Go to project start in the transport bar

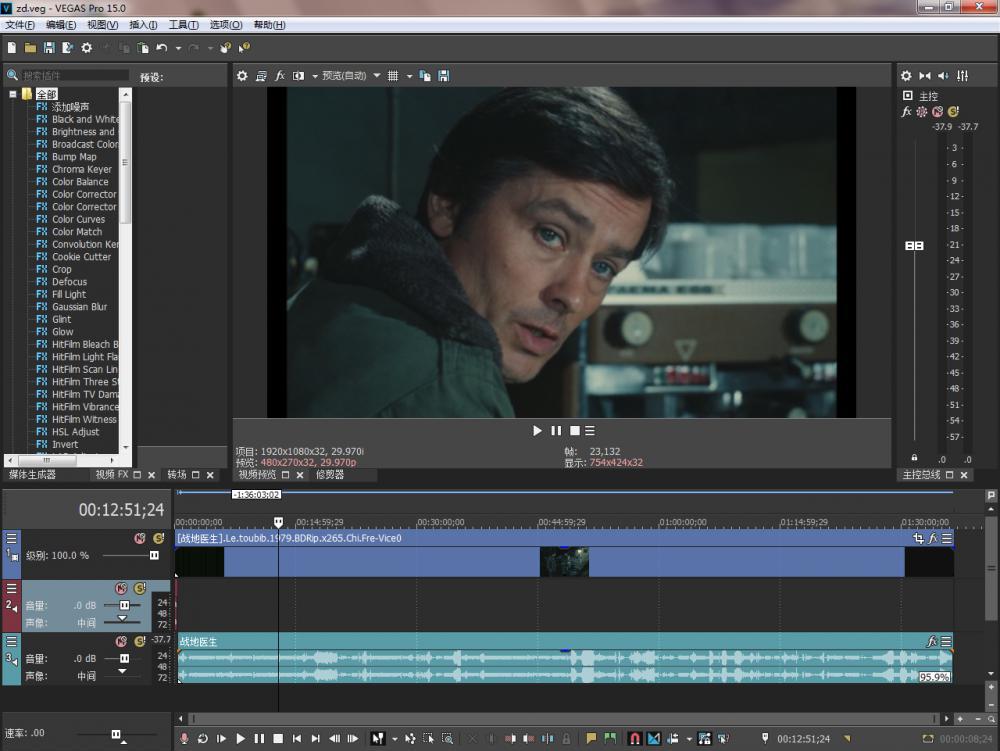[297, 738]
